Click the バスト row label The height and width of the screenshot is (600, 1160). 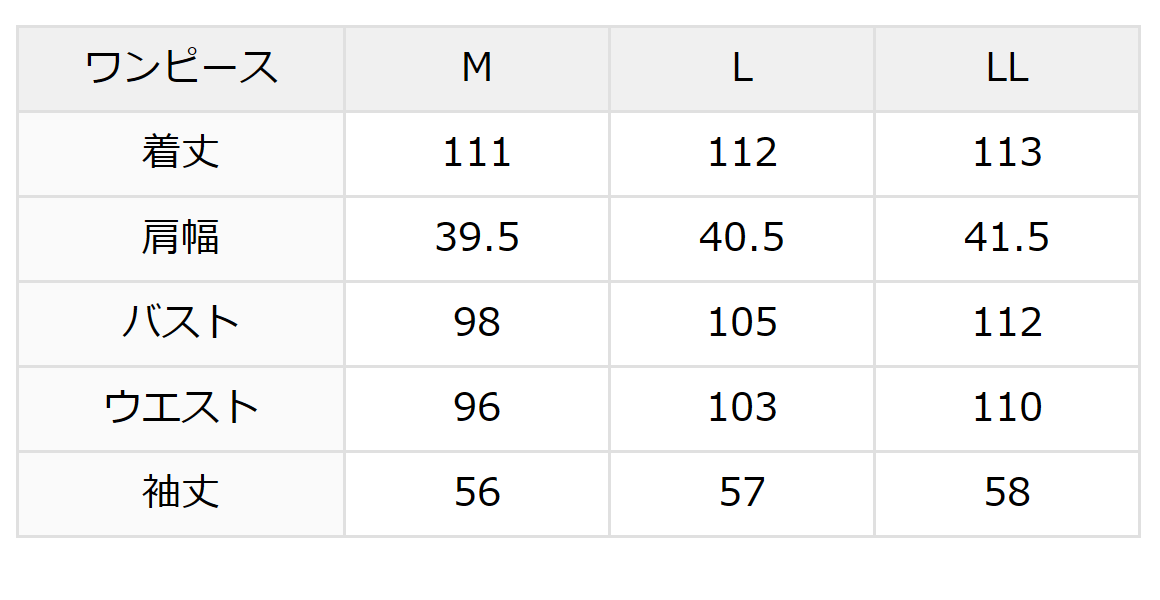[181, 323]
